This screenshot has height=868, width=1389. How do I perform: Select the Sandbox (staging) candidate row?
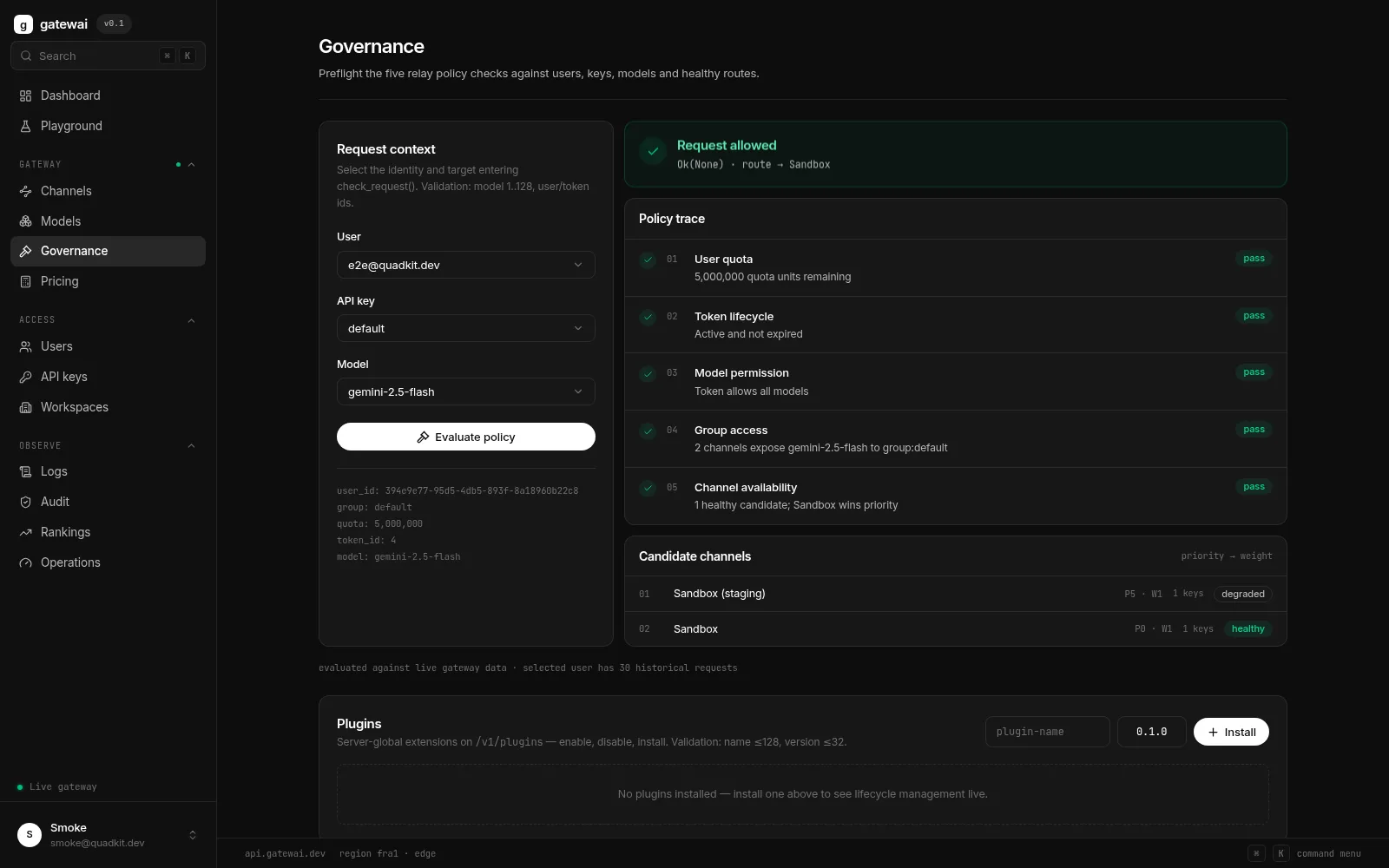coord(955,594)
